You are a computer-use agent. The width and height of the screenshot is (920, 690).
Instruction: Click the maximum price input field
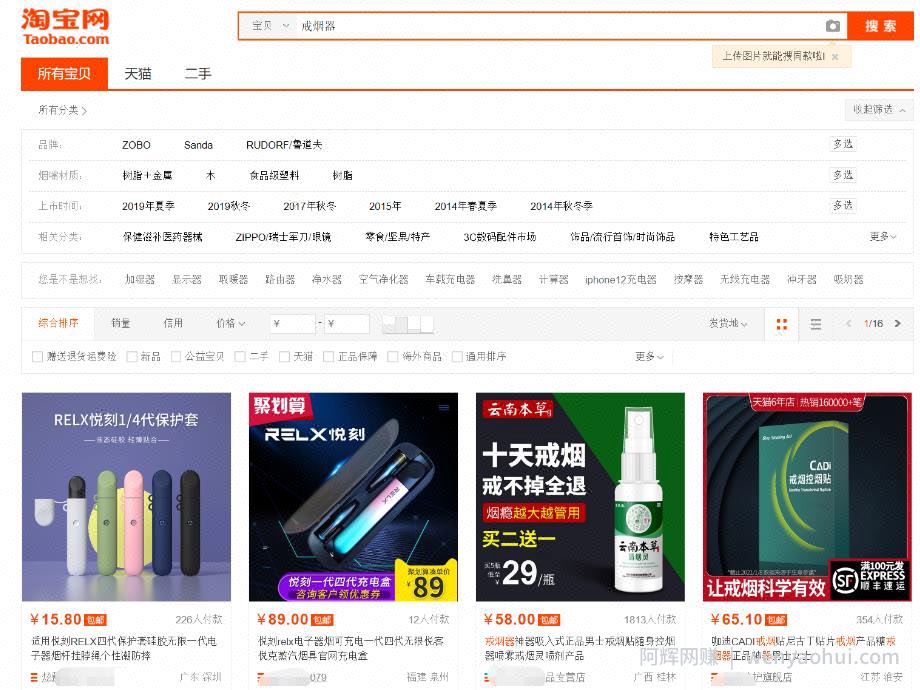click(x=347, y=323)
